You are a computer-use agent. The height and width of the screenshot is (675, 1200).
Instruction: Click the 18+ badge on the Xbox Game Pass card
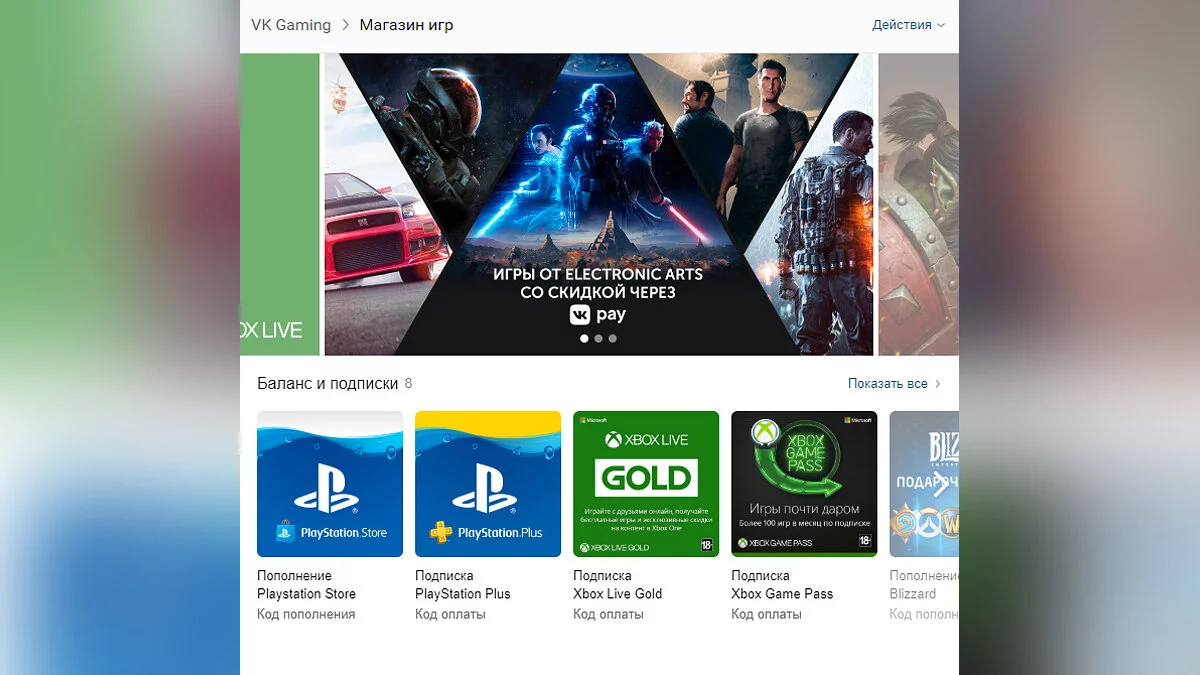pyautogui.click(x=864, y=541)
